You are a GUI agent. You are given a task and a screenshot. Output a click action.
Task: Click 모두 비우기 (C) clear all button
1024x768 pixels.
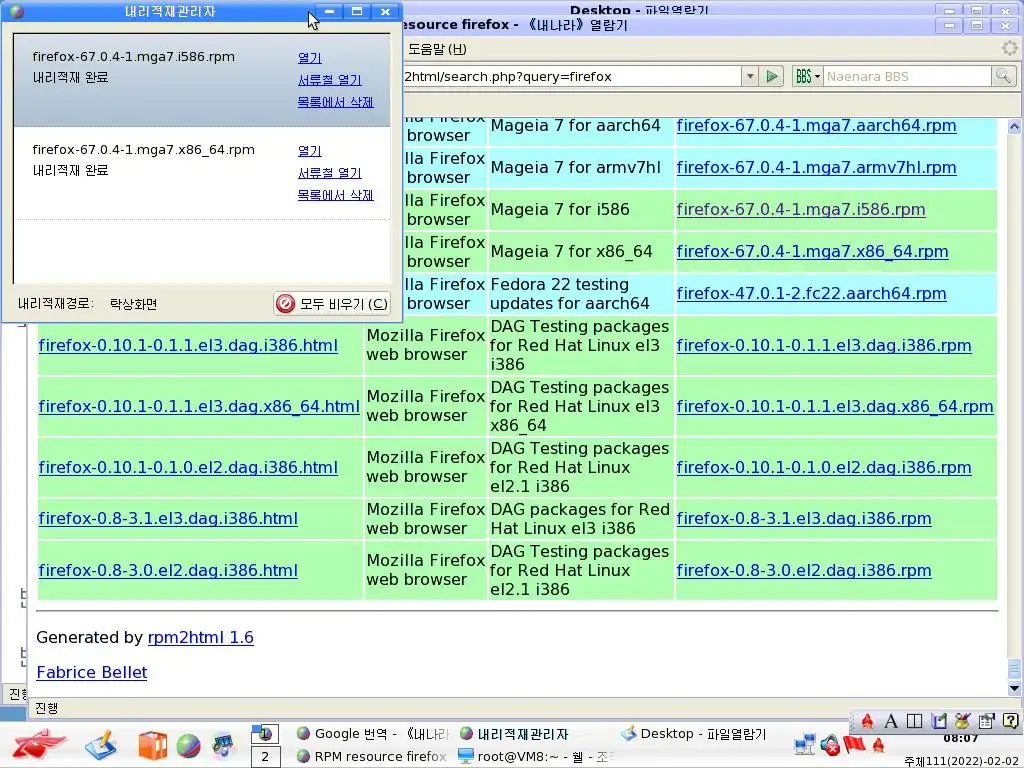click(x=332, y=304)
